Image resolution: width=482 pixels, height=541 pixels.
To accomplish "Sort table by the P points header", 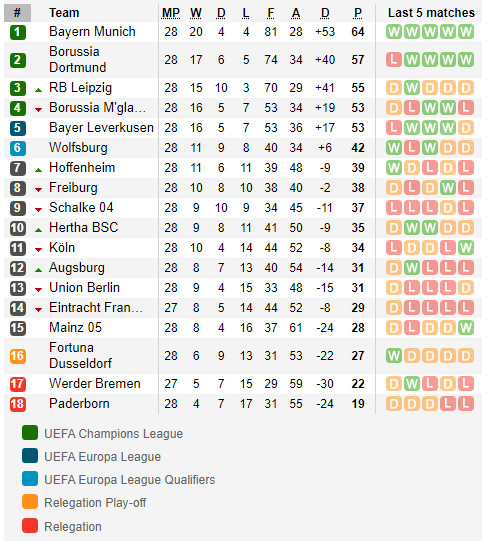I will coord(358,13).
